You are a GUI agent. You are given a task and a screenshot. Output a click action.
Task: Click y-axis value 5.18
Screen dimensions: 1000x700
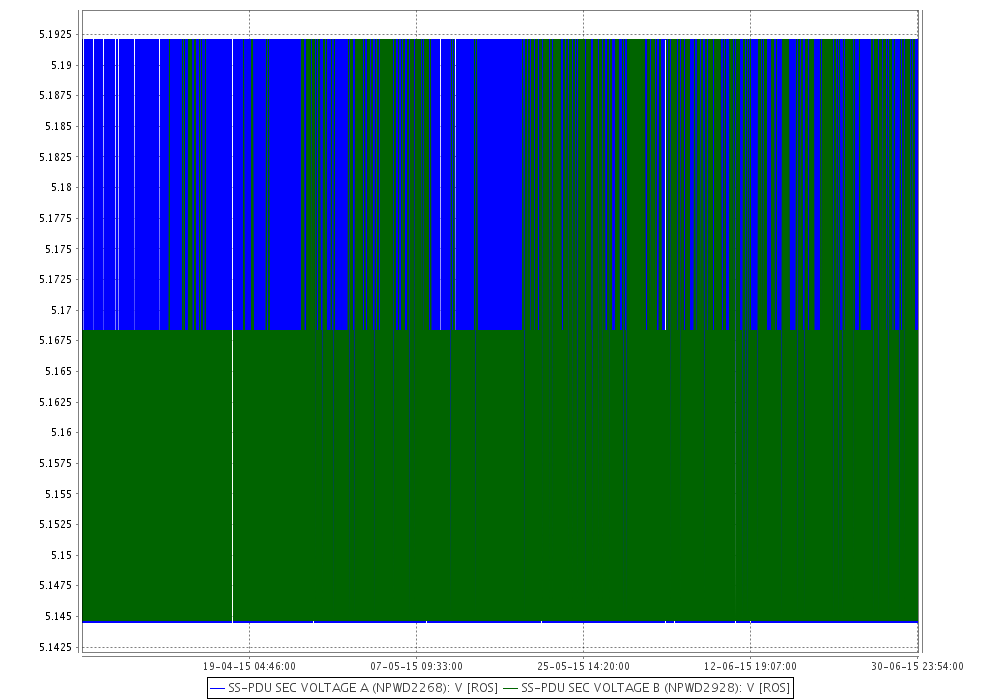(x=61, y=187)
